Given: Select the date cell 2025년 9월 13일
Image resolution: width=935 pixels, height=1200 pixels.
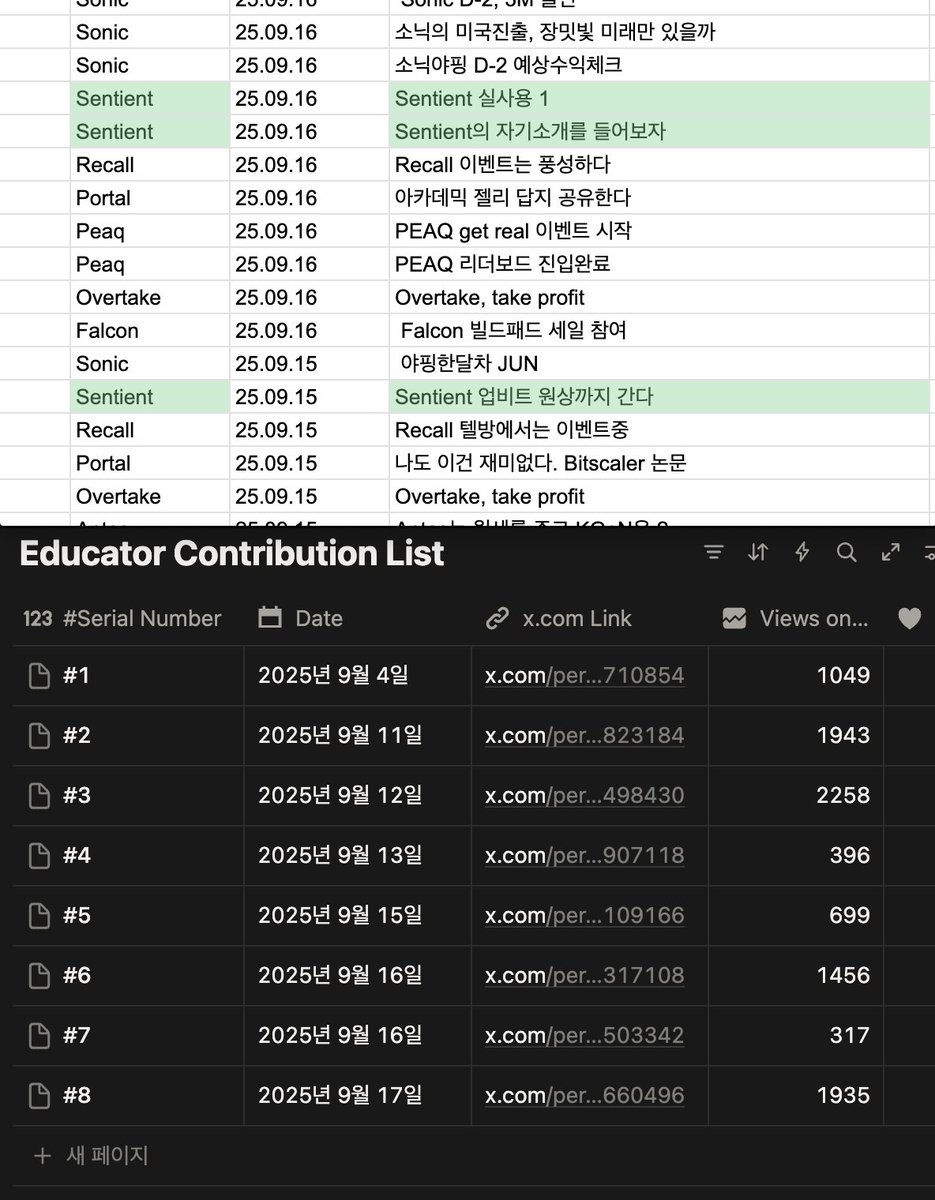Looking at the screenshot, I should [358, 856].
